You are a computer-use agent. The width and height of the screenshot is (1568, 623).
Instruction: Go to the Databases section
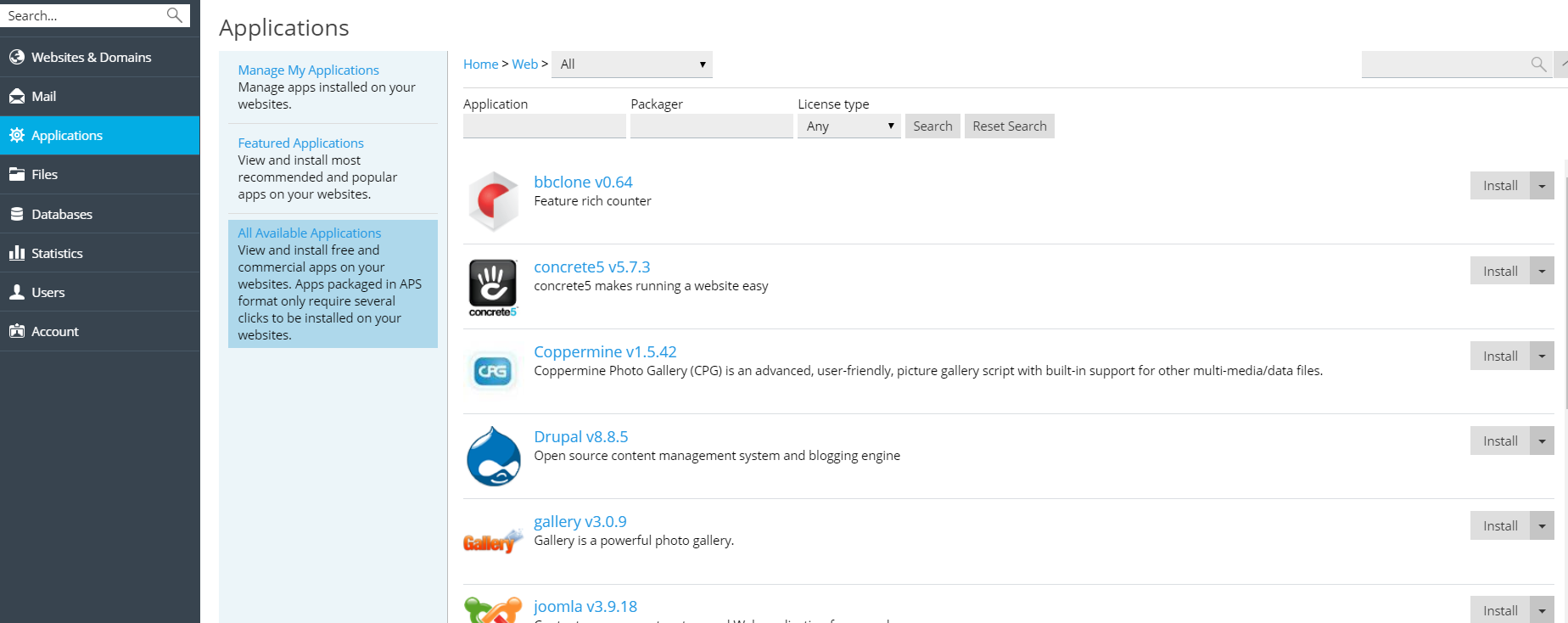100,214
